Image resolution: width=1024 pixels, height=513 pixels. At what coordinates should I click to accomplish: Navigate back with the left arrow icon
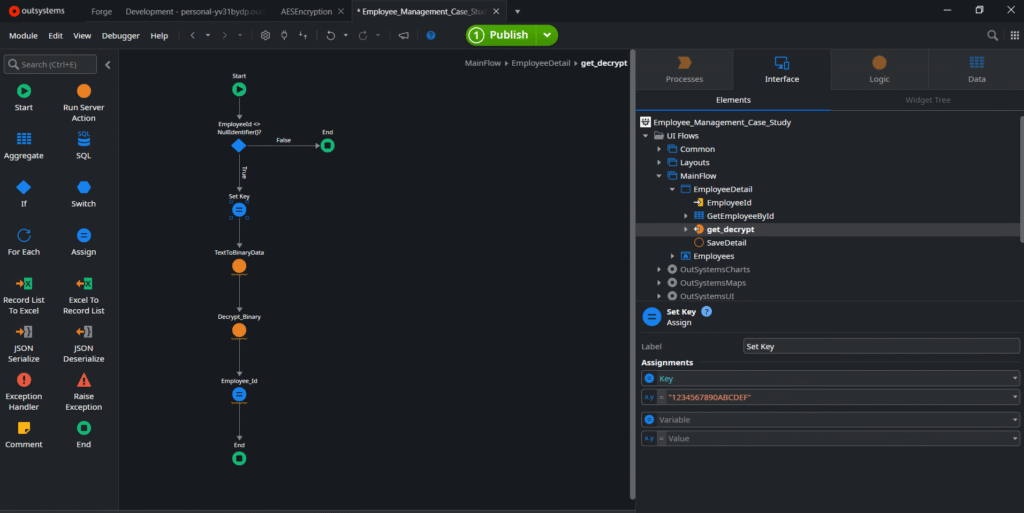(193, 35)
